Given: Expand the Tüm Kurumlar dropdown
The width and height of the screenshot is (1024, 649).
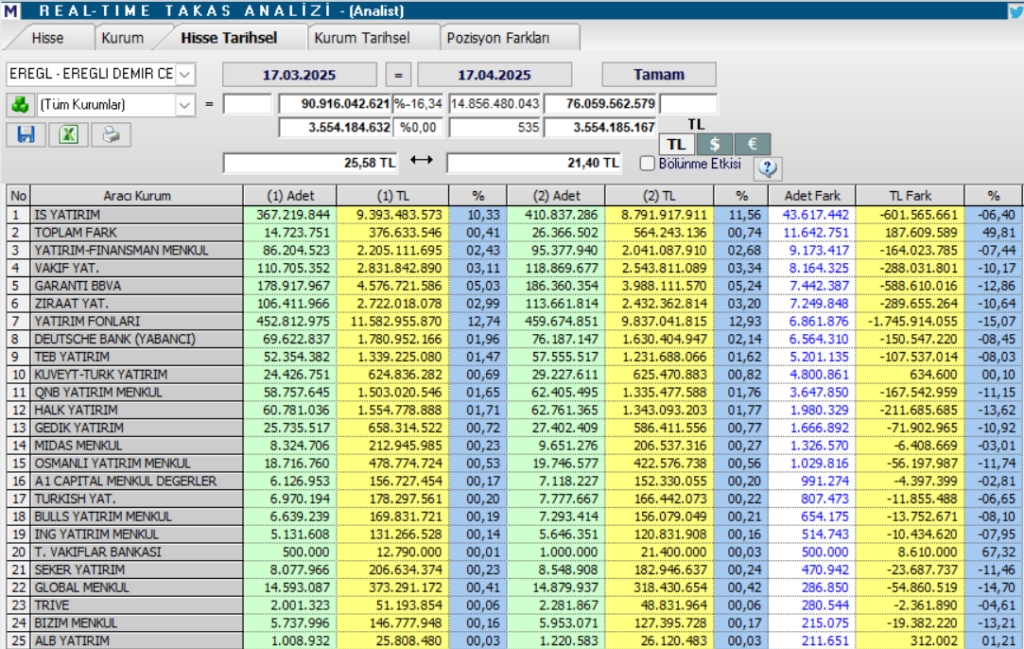Looking at the screenshot, I should point(186,104).
